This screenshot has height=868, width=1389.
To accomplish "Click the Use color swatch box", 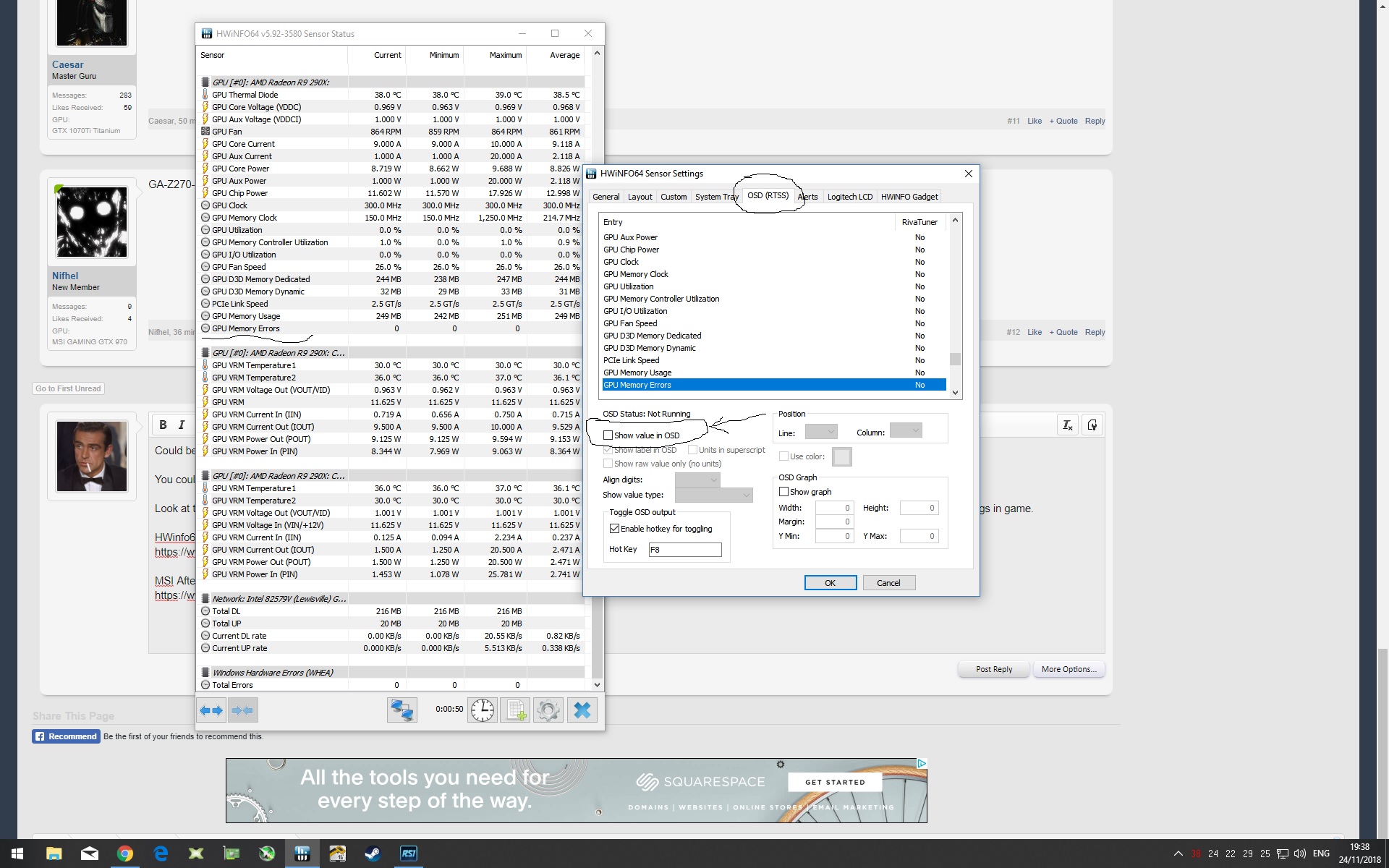I will tap(841, 456).
